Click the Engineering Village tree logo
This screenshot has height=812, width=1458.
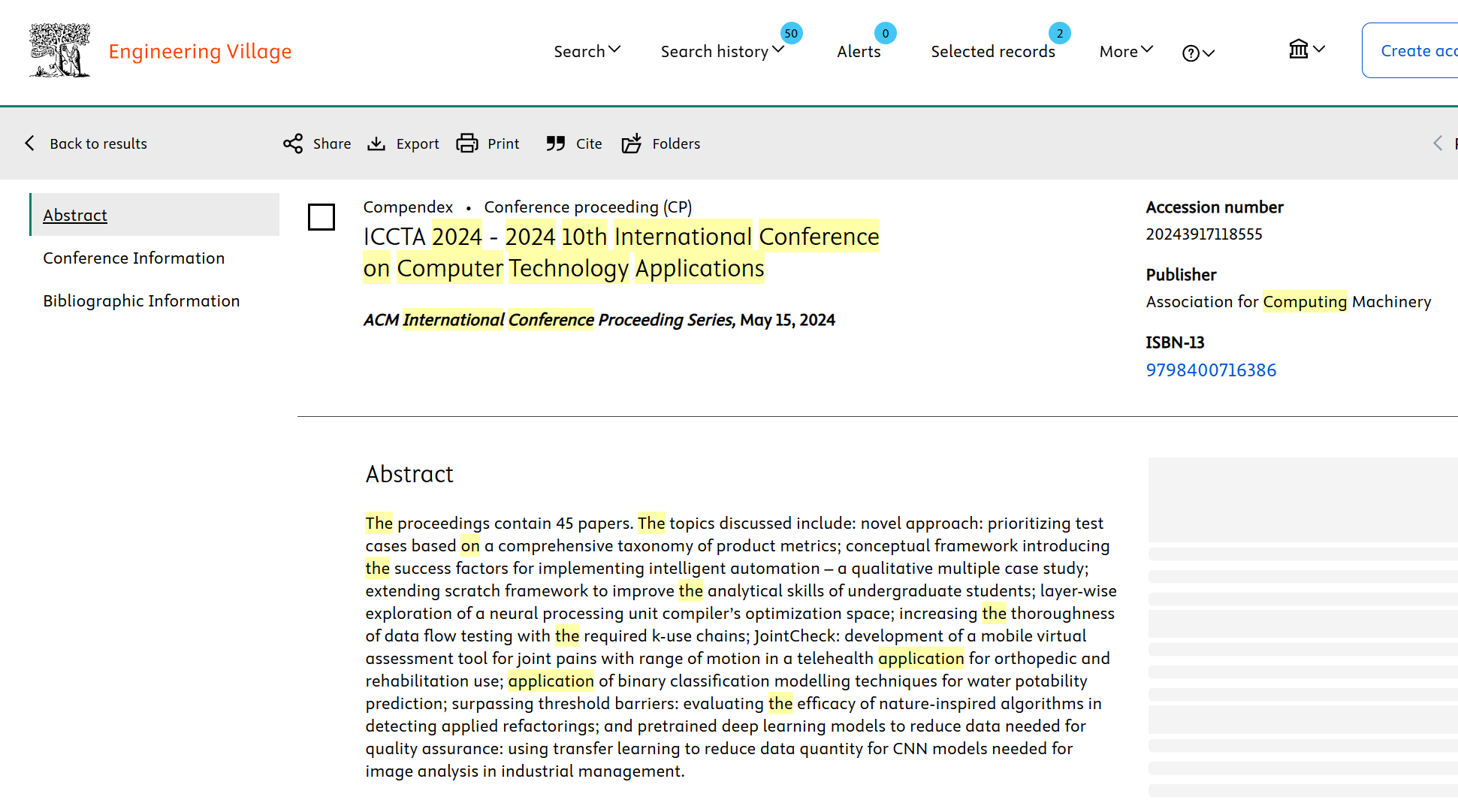coord(59,50)
